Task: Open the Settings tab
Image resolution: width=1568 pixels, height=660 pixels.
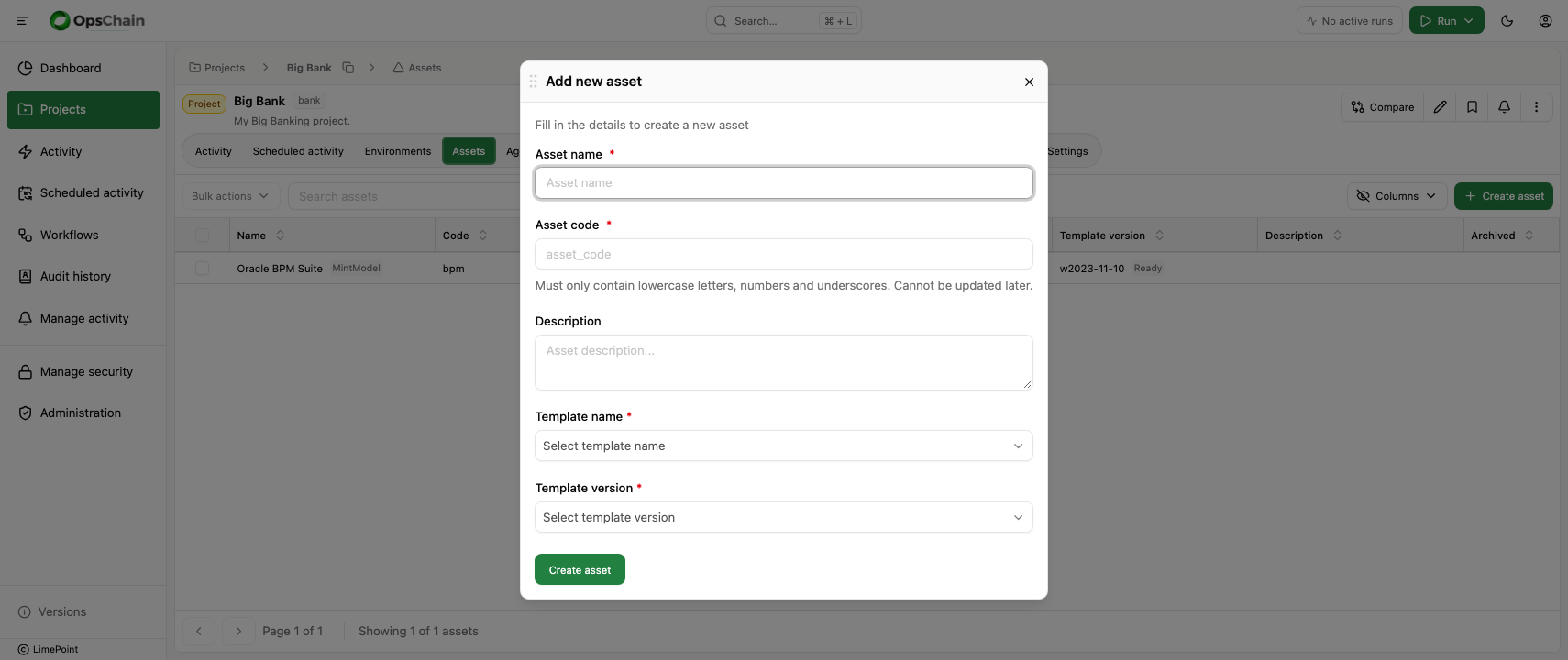Action: click(1068, 151)
